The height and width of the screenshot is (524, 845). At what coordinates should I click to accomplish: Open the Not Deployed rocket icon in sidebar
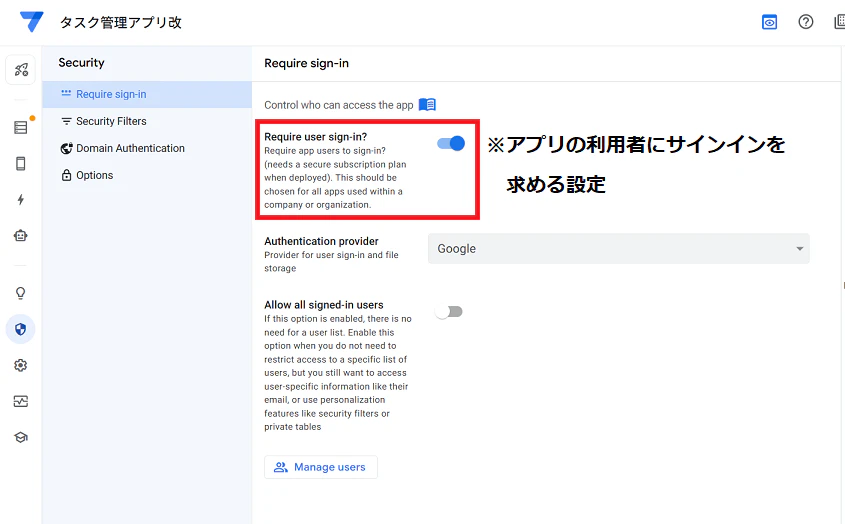[20, 70]
